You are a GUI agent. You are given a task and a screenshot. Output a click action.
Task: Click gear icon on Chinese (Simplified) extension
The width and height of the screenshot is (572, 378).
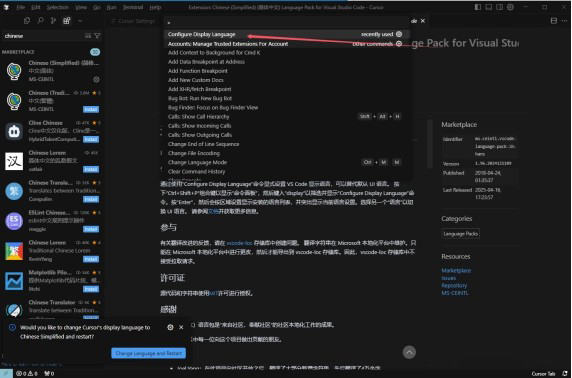[x=96, y=79]
